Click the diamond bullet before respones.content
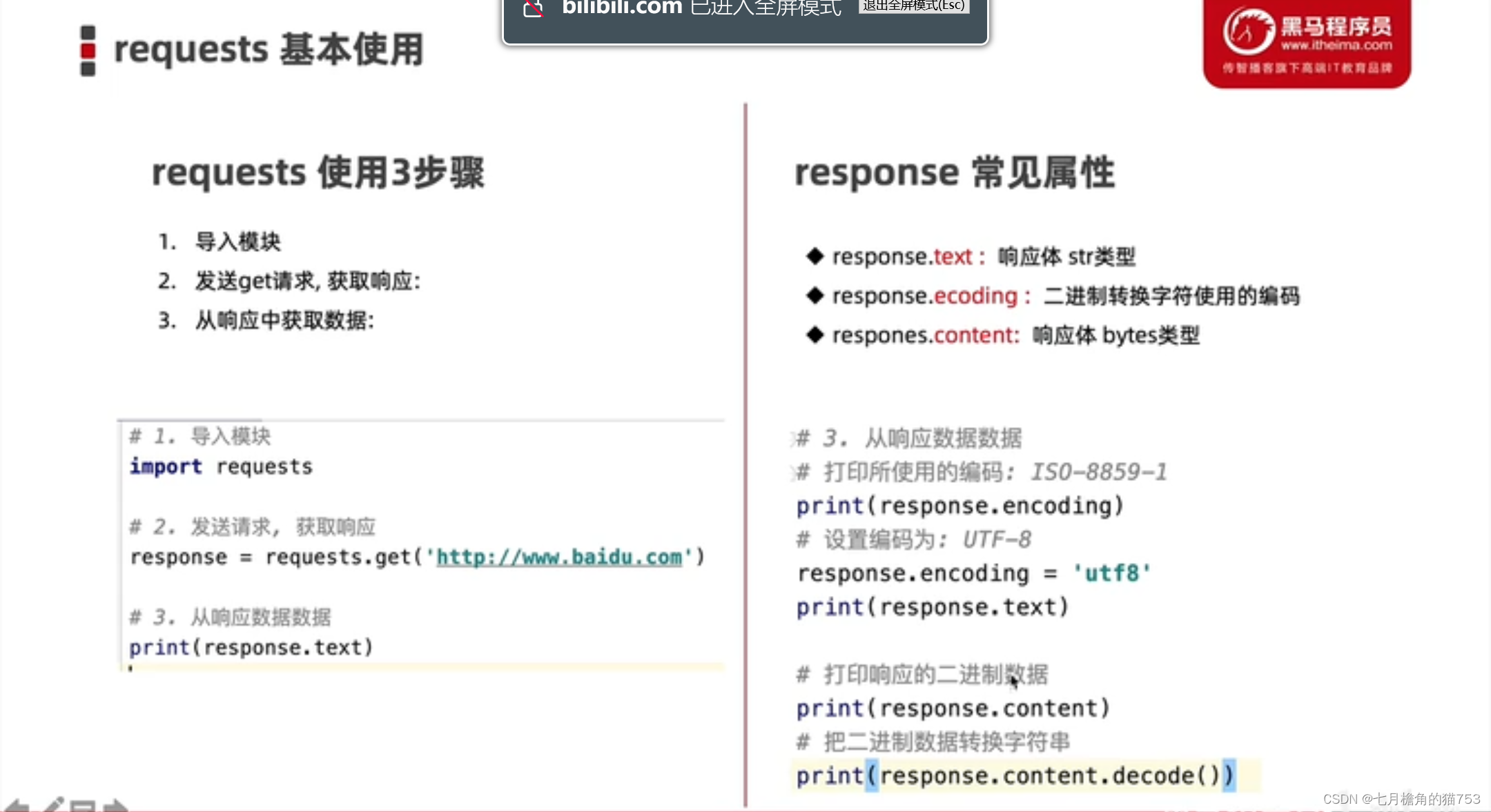The height and width of the screenshot is (812, 1491). [x=815, y=335]
